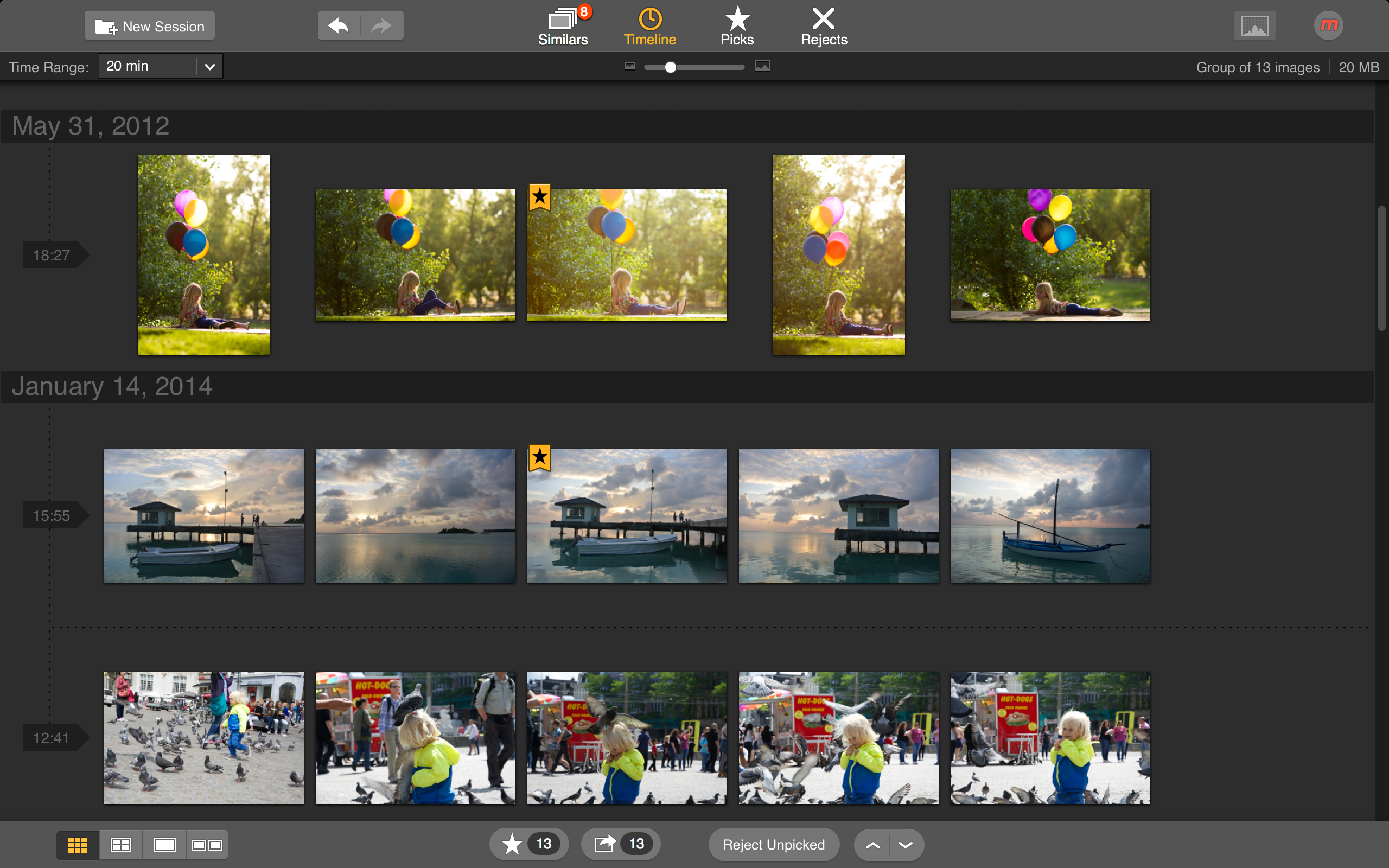This screenshot has height=868, width=1389.
Task: Open the Time Range dropdown
Action: pyautogui.click(x=160, y=67)
